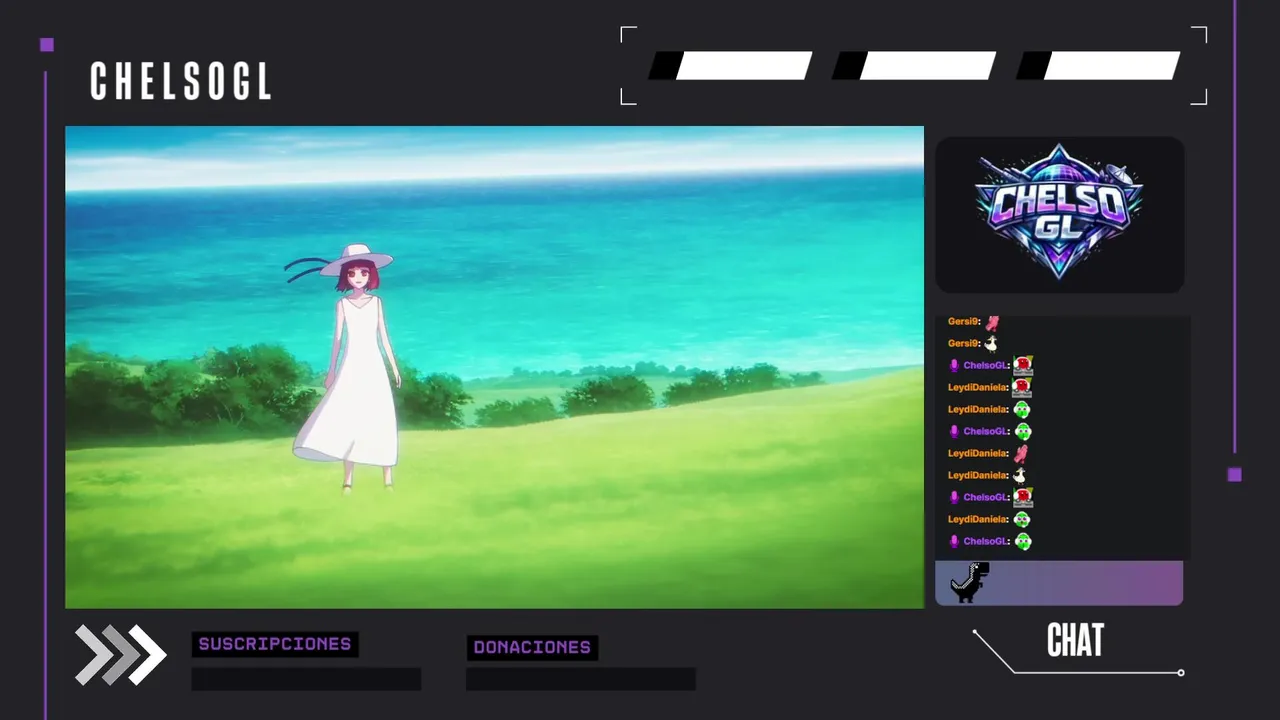
Task: Click the red DJ emote in the topmost ChelsoGL message
Action: (1023, 365)
